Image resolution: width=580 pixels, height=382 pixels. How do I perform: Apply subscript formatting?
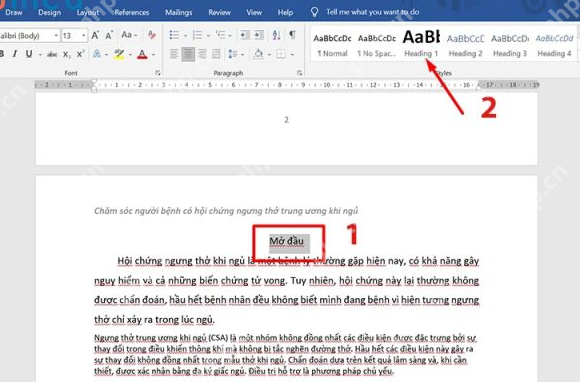coord(66,54)
